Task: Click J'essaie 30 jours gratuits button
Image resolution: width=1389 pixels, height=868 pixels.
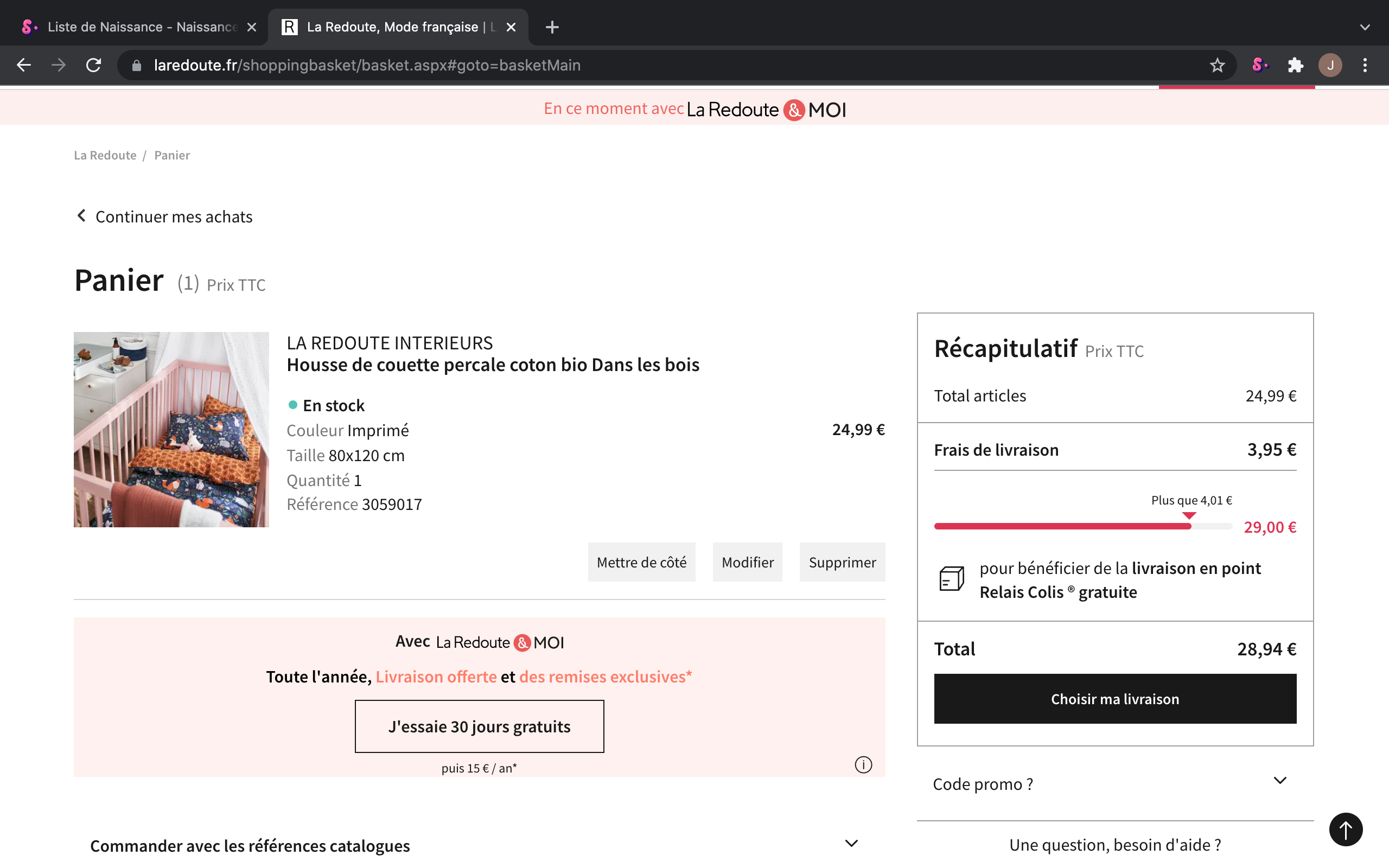Action: (479, 726)
